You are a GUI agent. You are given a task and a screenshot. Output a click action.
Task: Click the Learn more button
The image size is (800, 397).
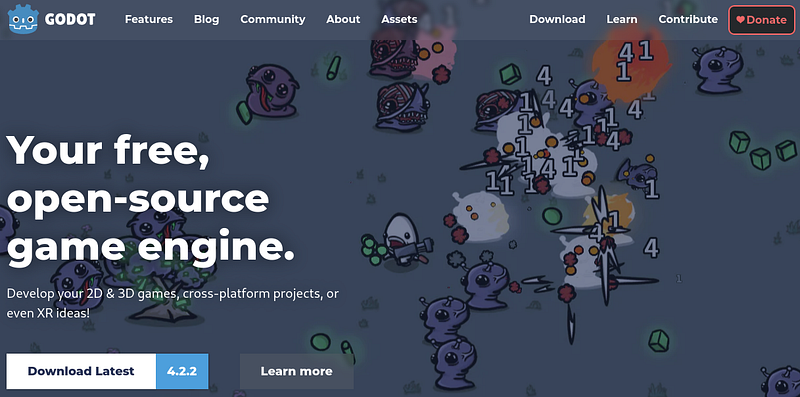coord(296,371)
